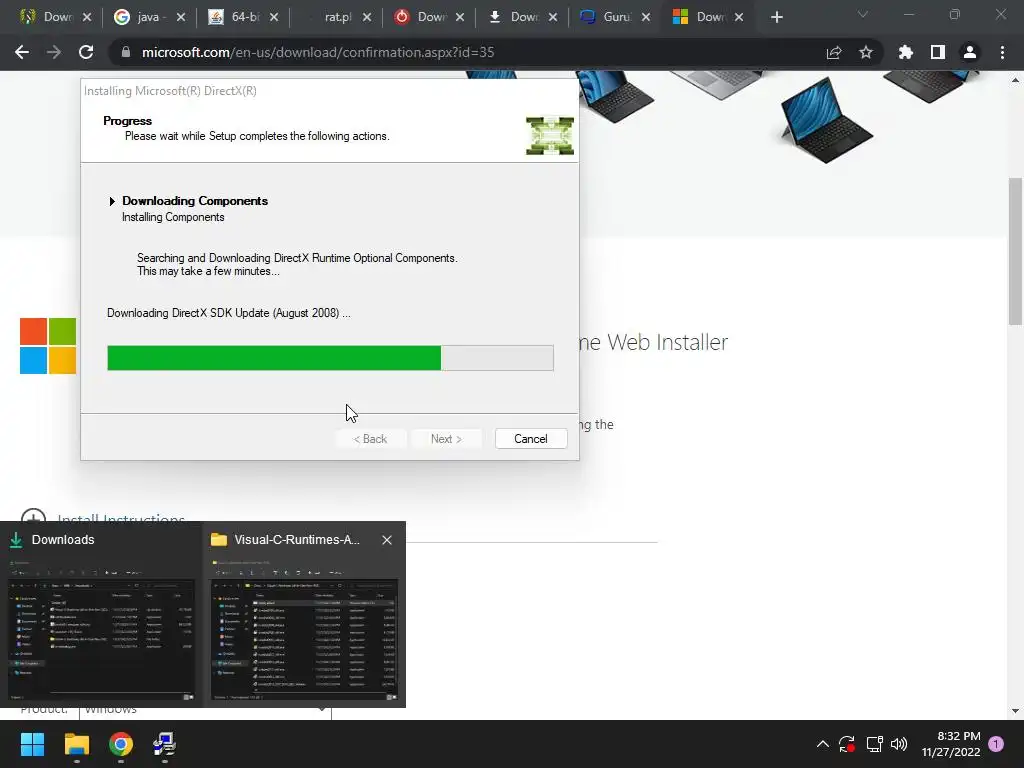
Task: Click the Downloads preview title label
Action: [x=63, y=540]
